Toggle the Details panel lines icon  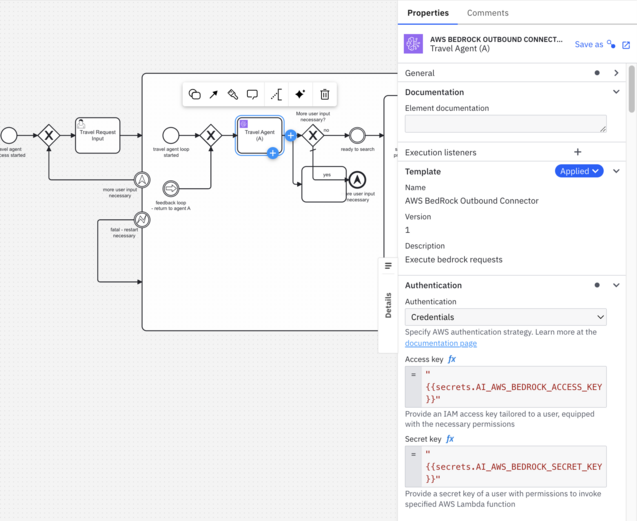click(388, 266)
